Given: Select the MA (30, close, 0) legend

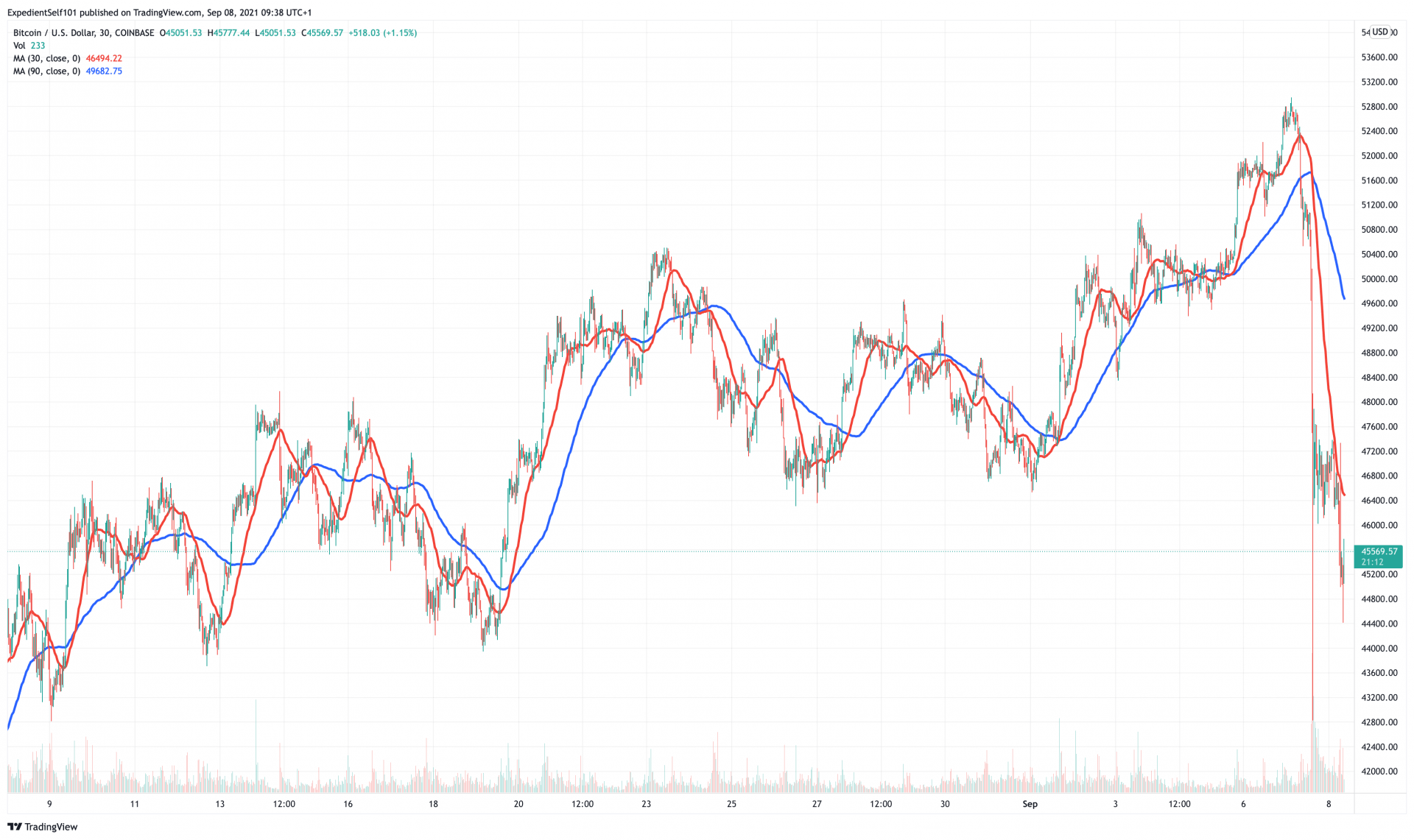Looking at the screenshot, I should (x=46, y=59).
